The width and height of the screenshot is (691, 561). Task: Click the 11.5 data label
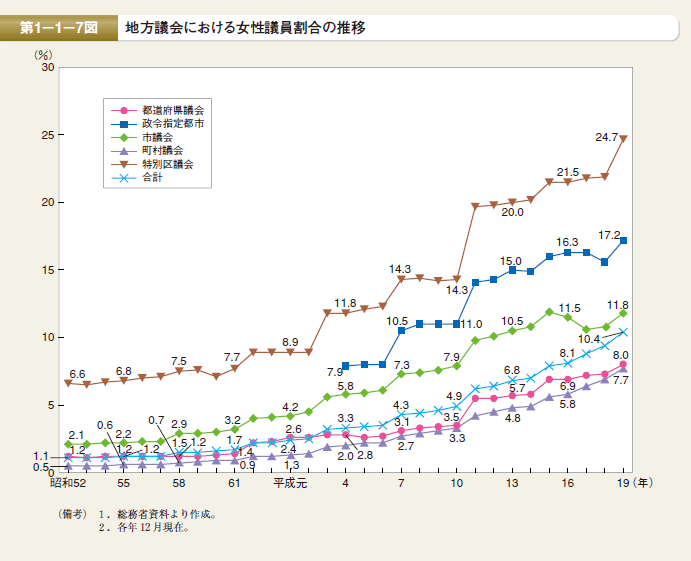pyautogui.click(x=569, y=308)
